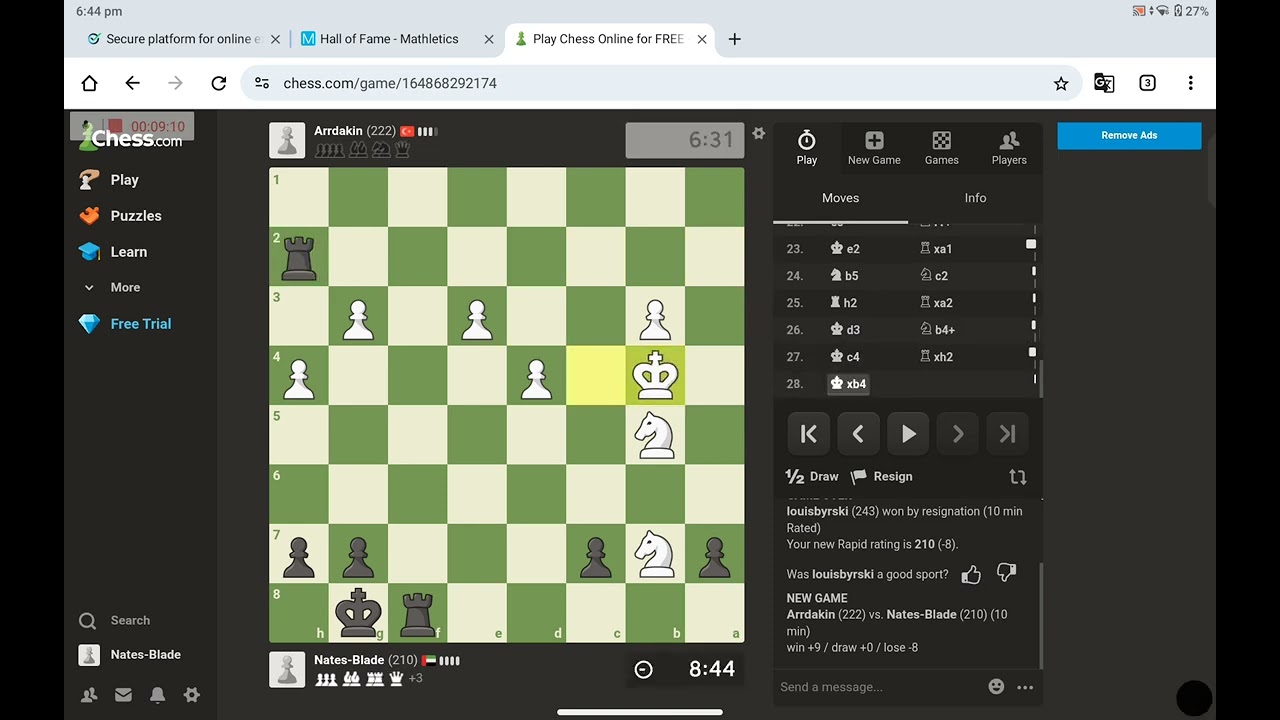Click the Arrdakin username
Image resolution: width=1280 pixels, height=720 pixels.
click(x=338, y=131)
